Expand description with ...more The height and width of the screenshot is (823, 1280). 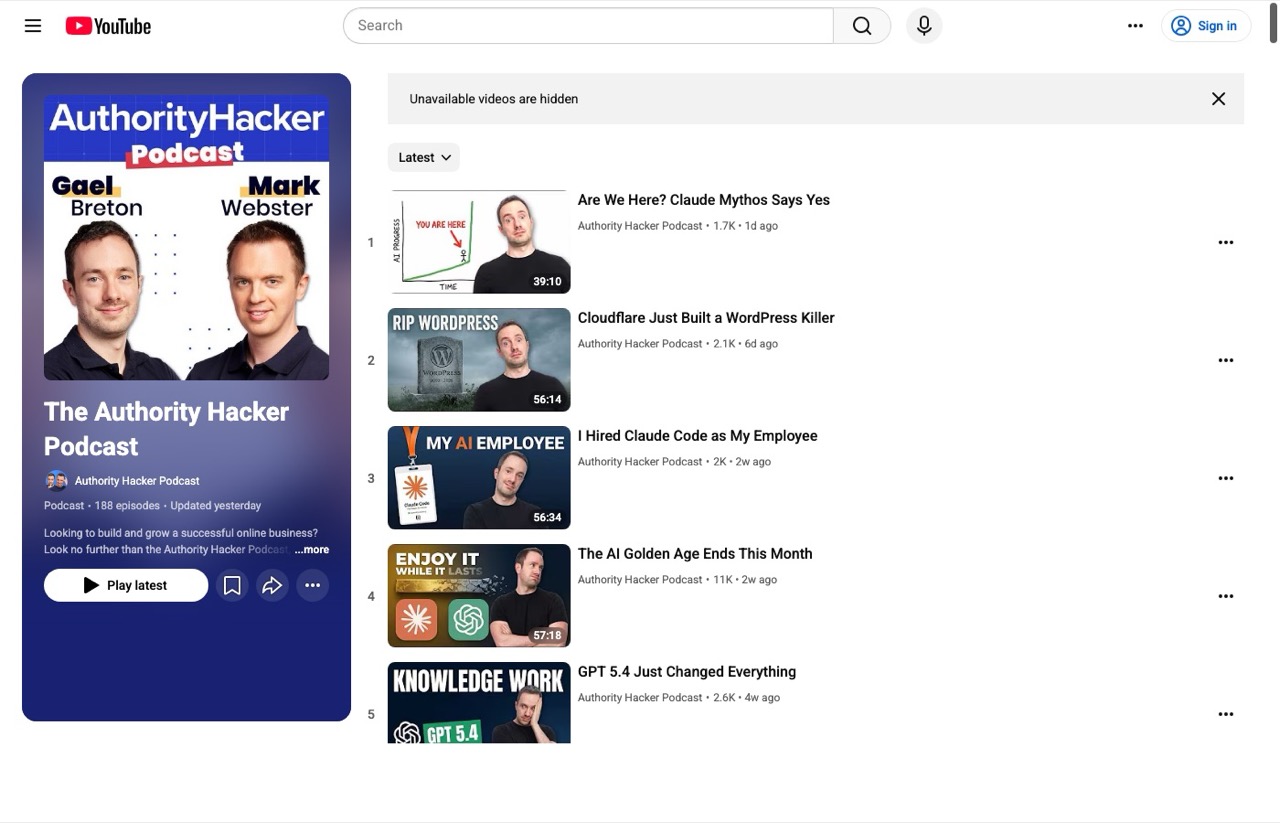pyautogui.click(x=312, y=550)
